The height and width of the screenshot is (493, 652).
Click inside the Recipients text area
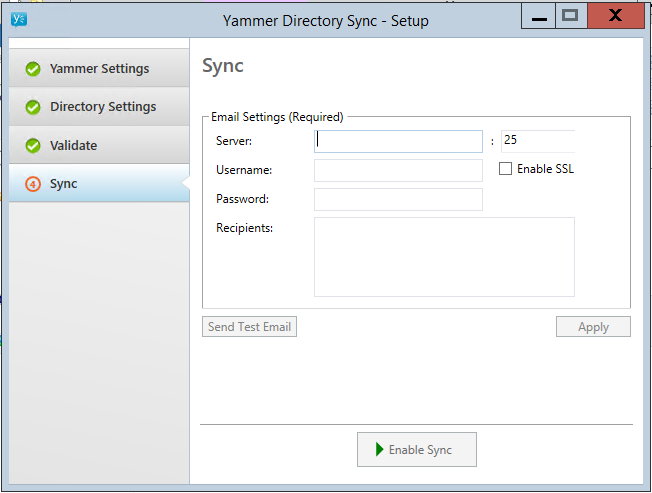click(444, 257)
